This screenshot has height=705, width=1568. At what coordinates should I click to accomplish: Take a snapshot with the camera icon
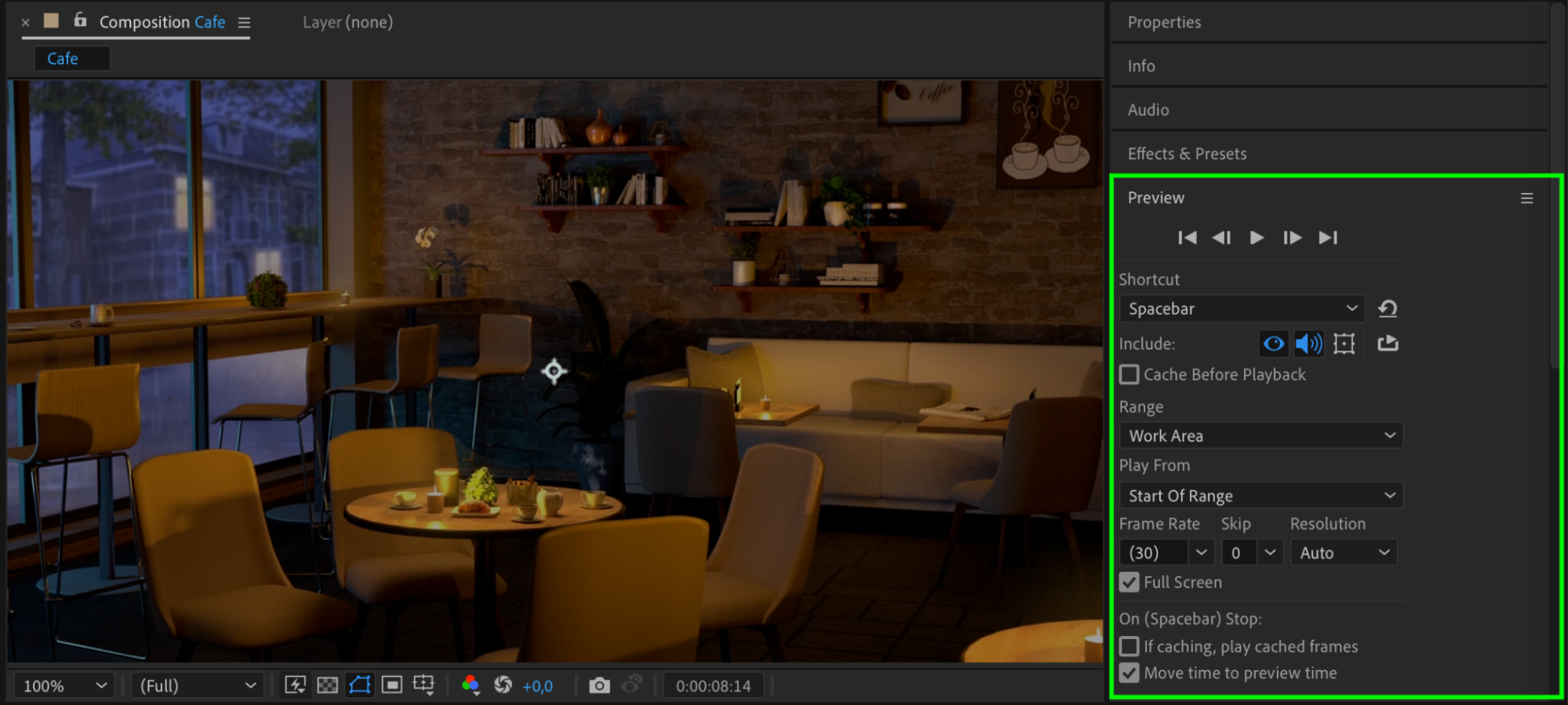click(x=599, y=685)
